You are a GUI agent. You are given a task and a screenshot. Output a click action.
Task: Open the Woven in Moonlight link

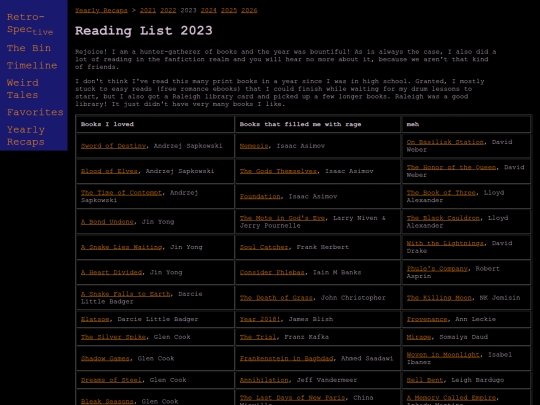443,354
